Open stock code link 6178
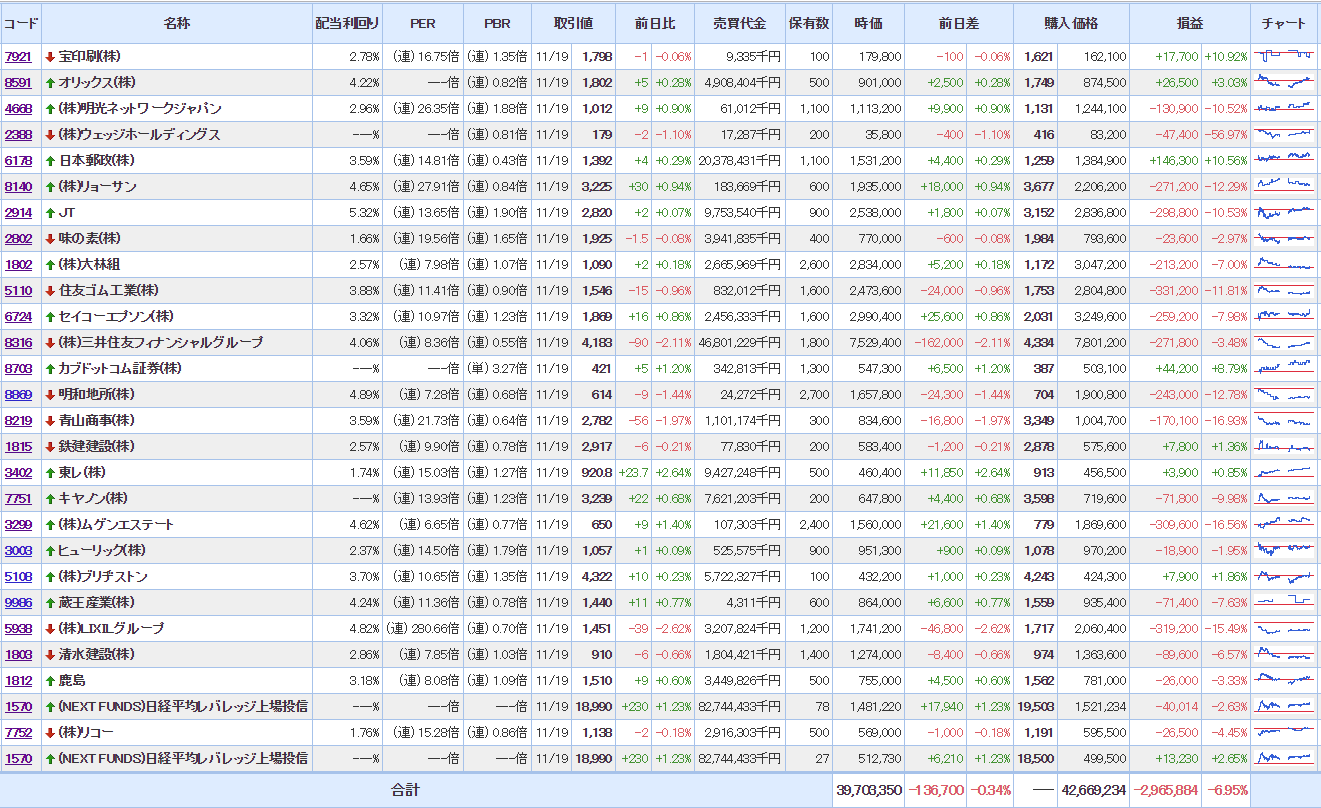This screenshot has width=1321, height=808. point(18,161)
